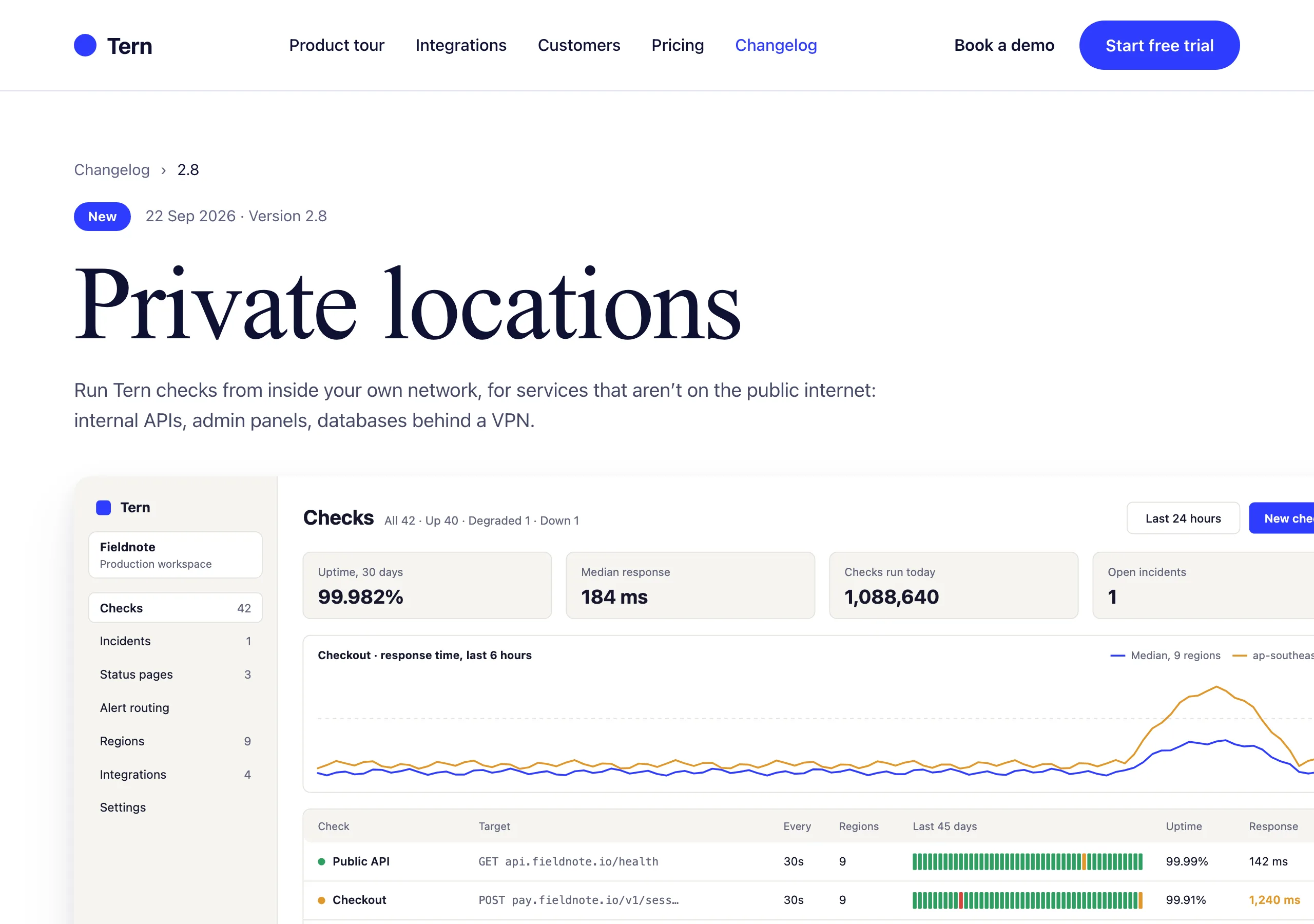
Task: Open Status pages in the sidebar
Action: click(x=175, y=675)
